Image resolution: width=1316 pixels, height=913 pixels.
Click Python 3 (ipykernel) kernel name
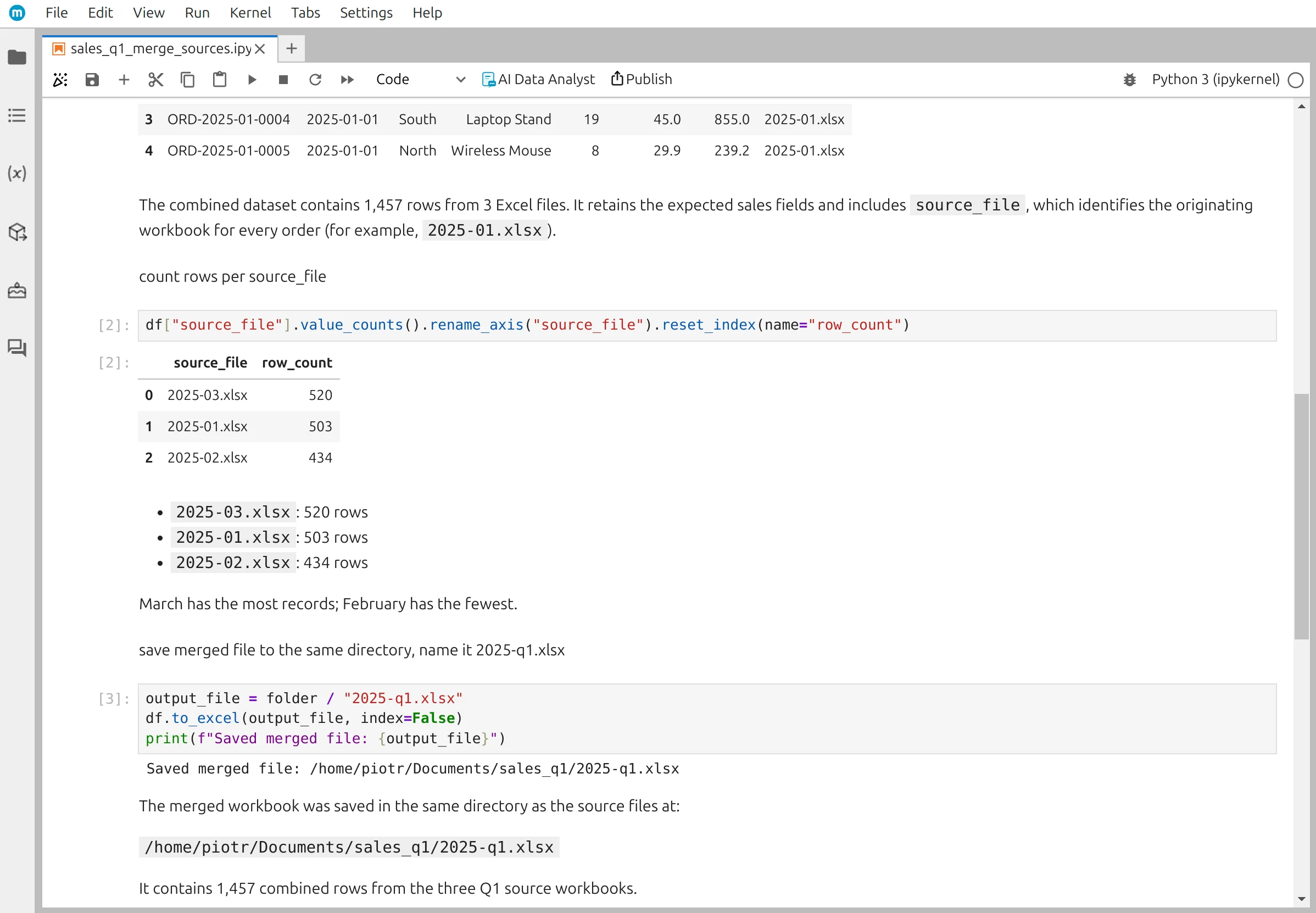pyautogui.click(x=1215, y=79)
